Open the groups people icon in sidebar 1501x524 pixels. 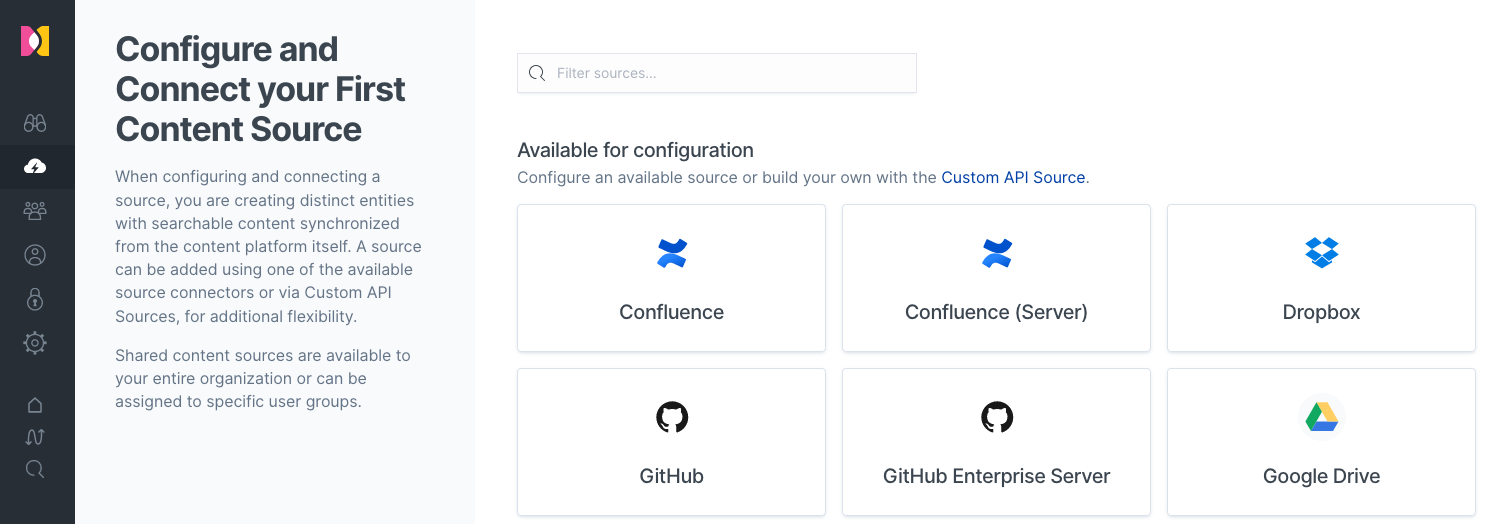[x=35, y=211]
